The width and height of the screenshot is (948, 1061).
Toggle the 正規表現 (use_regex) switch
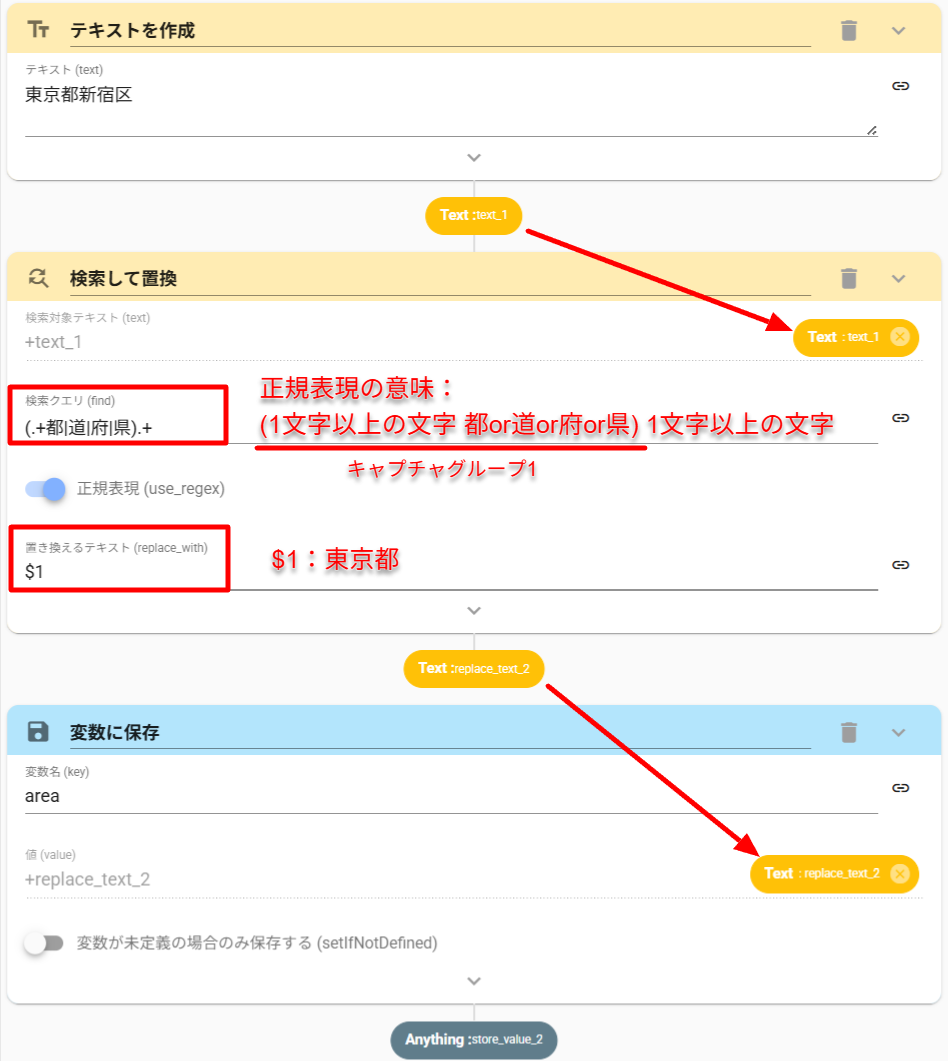coord(46,489)
